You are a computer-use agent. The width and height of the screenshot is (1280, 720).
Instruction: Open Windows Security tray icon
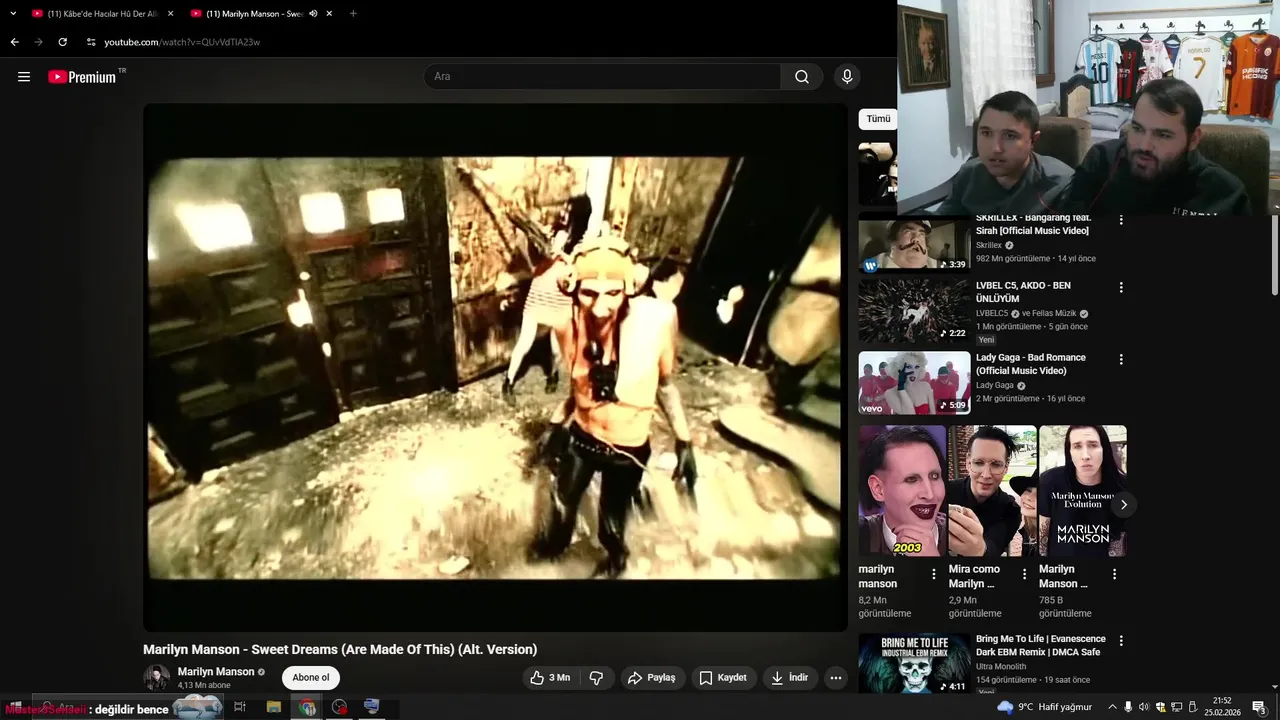[x=1160, y=707]
